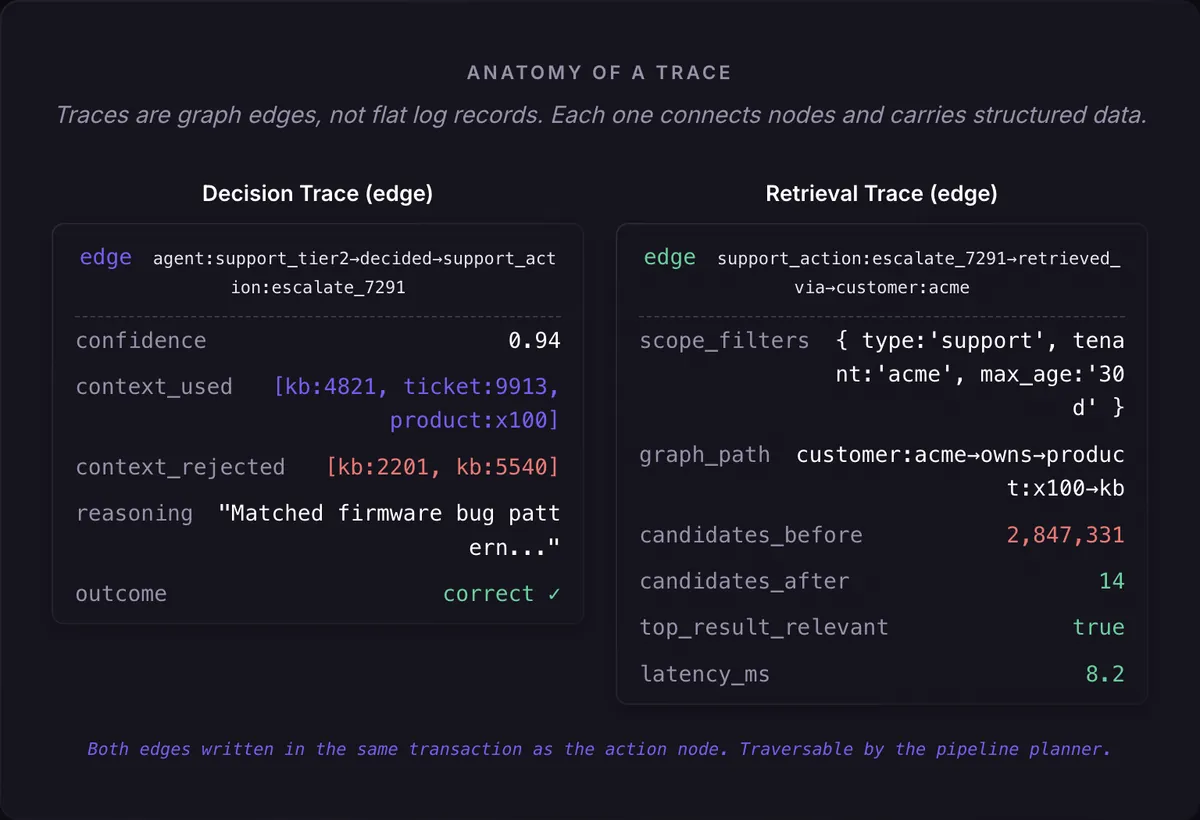Click the latency_ms value 8.2
This screenshot has width=1200, height=820.
[x=1105, y=674]
